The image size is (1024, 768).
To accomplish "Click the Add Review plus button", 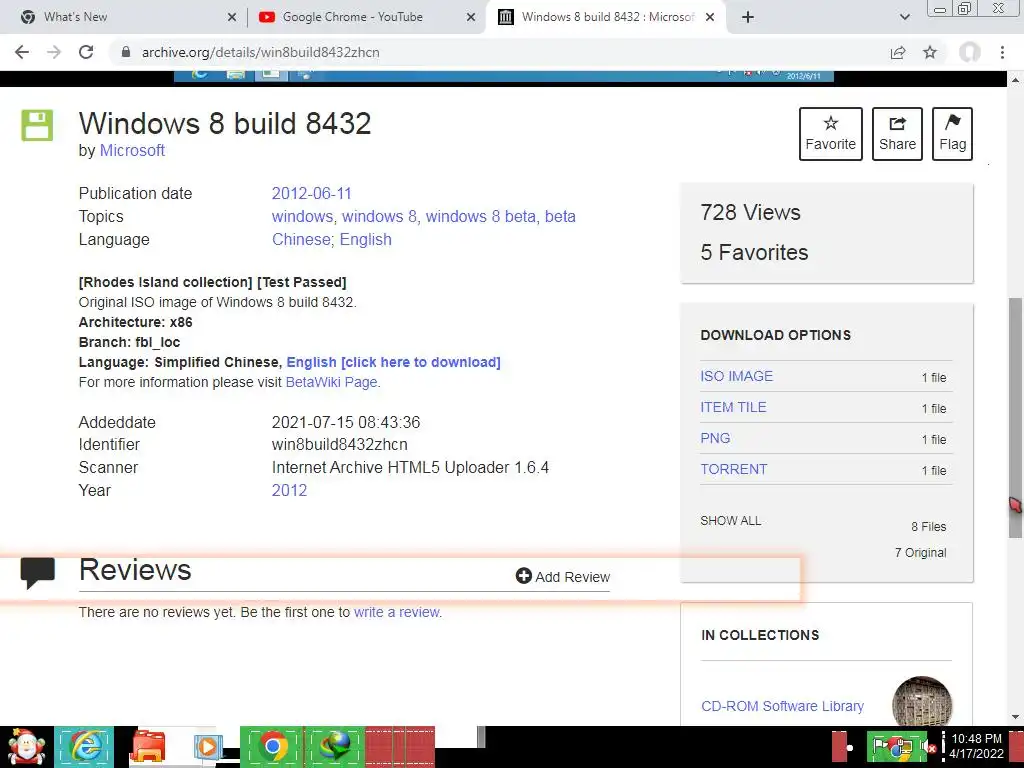I will click(563, 577).
